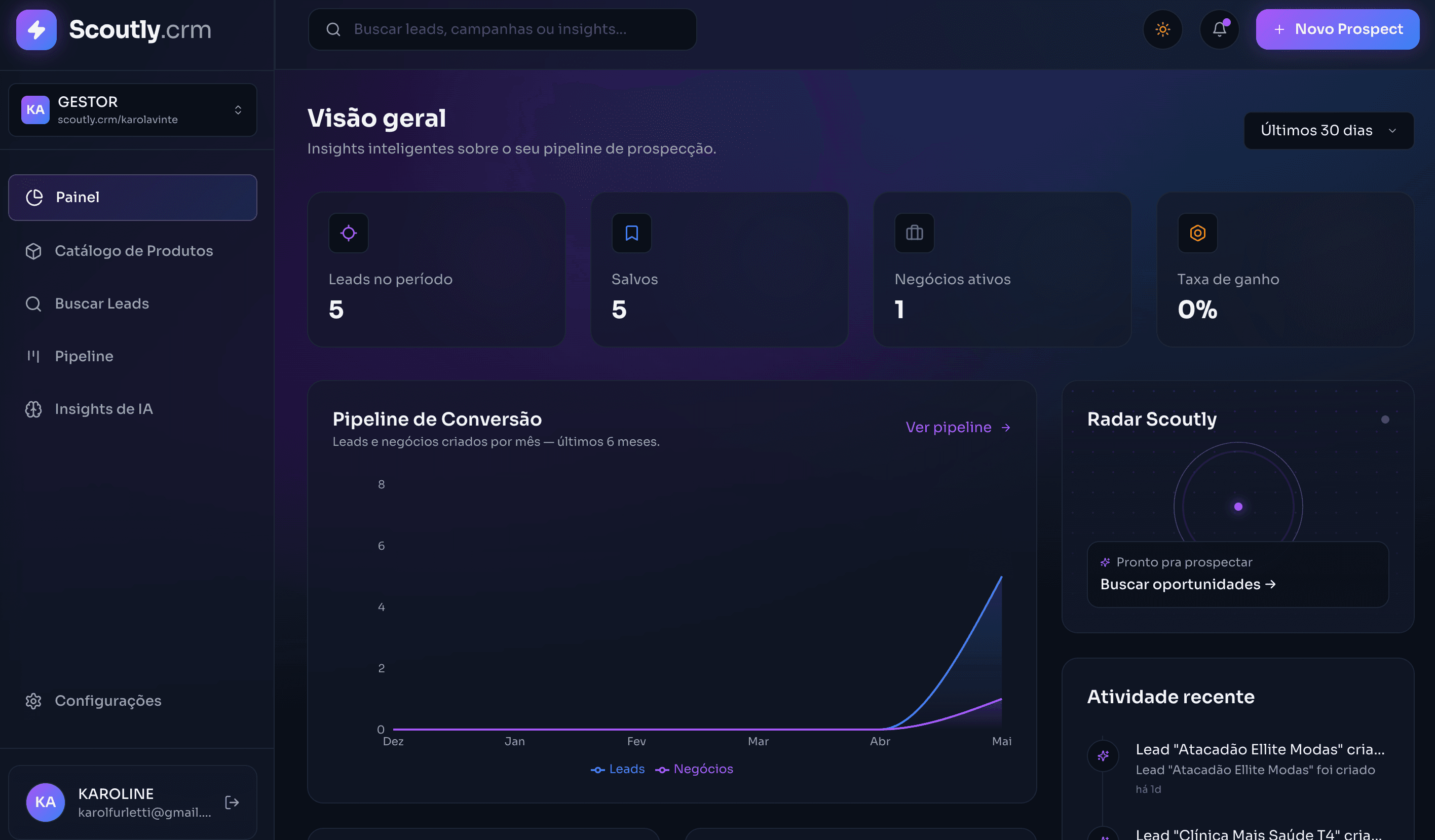Click the Insights de IA brain icon
This screenshot has width=1435, height=840.
[33, 409]
